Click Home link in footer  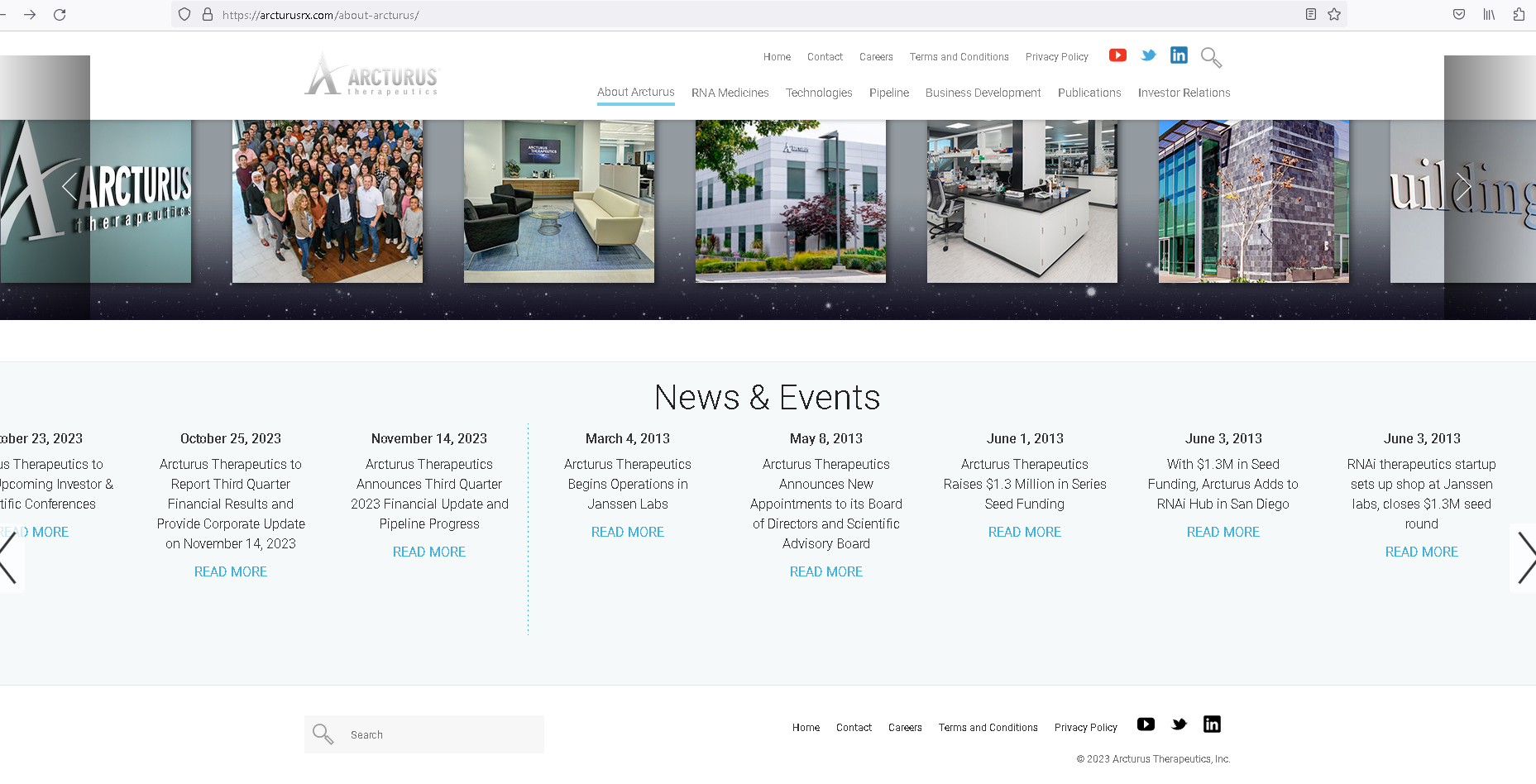(x=806, y=728)
